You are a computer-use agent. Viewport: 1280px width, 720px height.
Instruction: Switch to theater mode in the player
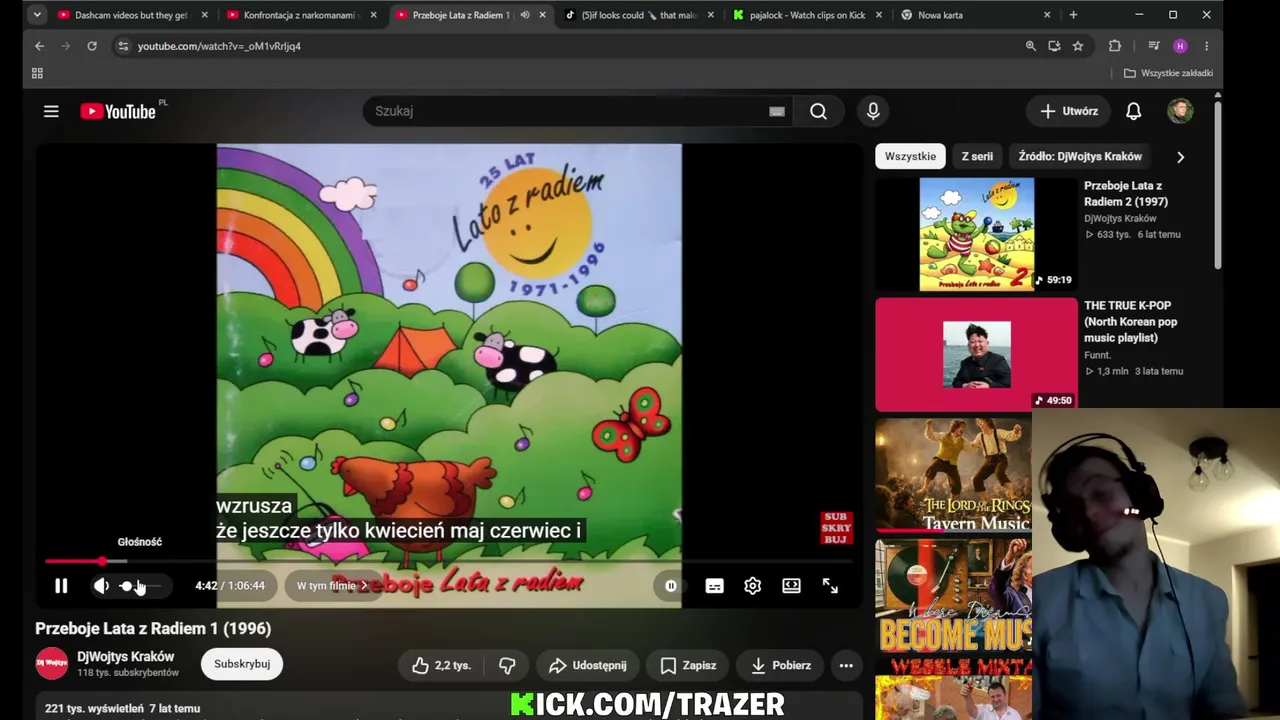coord(791,586)
